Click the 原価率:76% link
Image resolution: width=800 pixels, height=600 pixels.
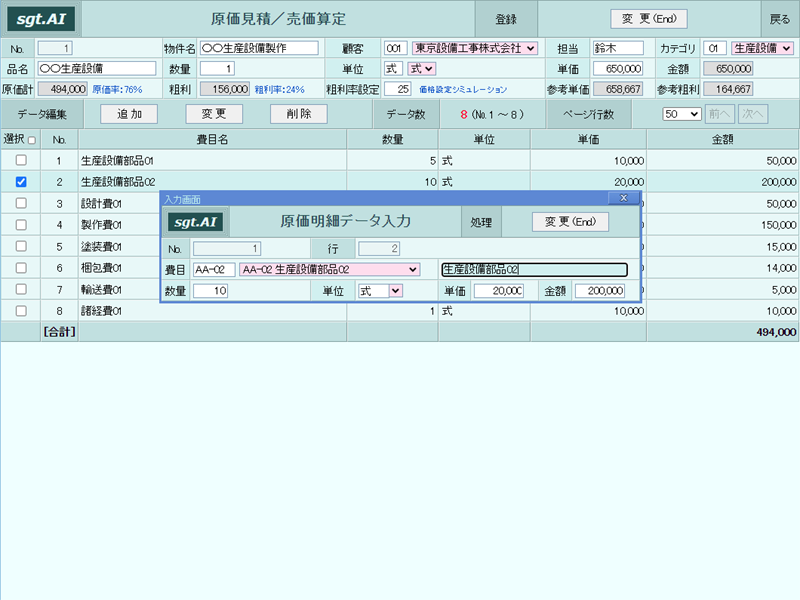117,89
